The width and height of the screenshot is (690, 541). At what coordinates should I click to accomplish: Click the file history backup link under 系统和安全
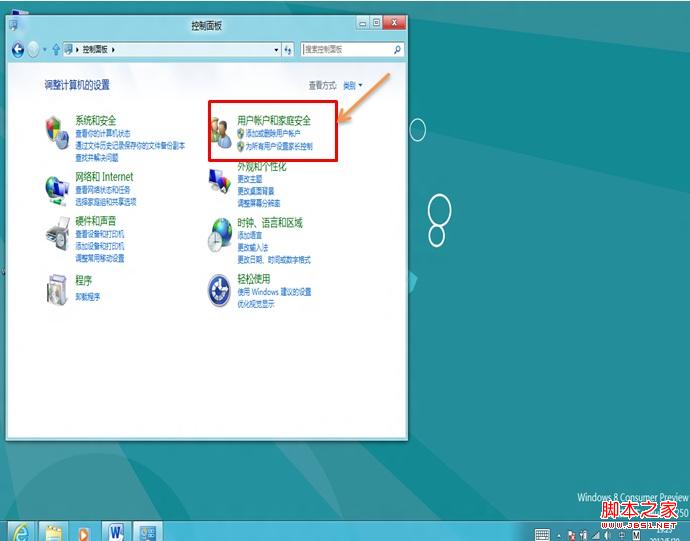(x=130, y=146)
